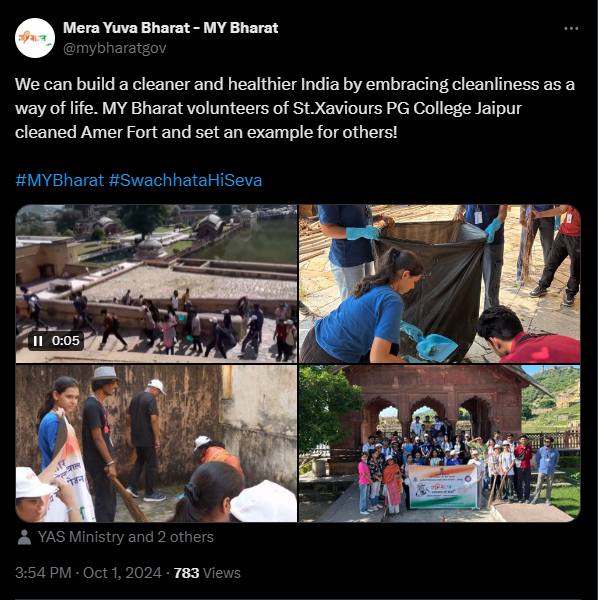Click the tagged people person icon

coord(24,537)
